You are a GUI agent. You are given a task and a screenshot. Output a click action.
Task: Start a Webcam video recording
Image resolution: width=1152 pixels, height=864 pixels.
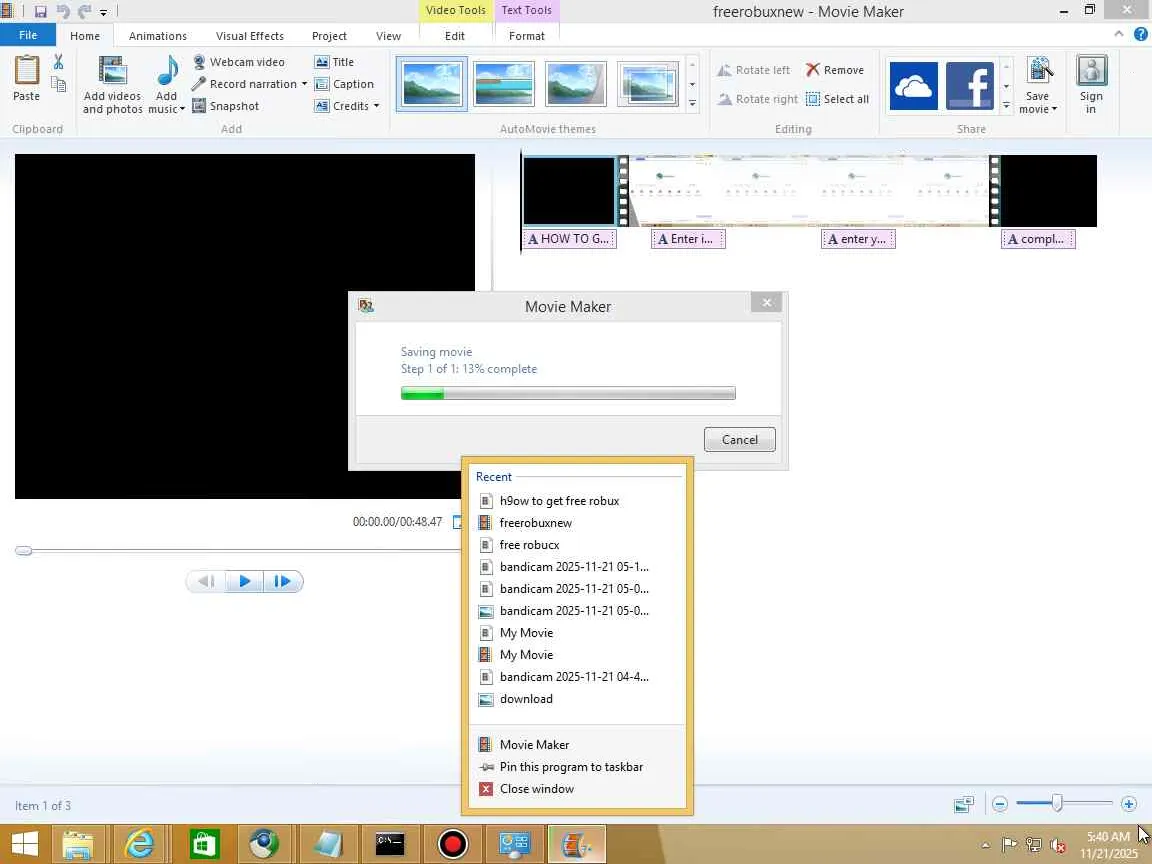(x=239, y=62)
